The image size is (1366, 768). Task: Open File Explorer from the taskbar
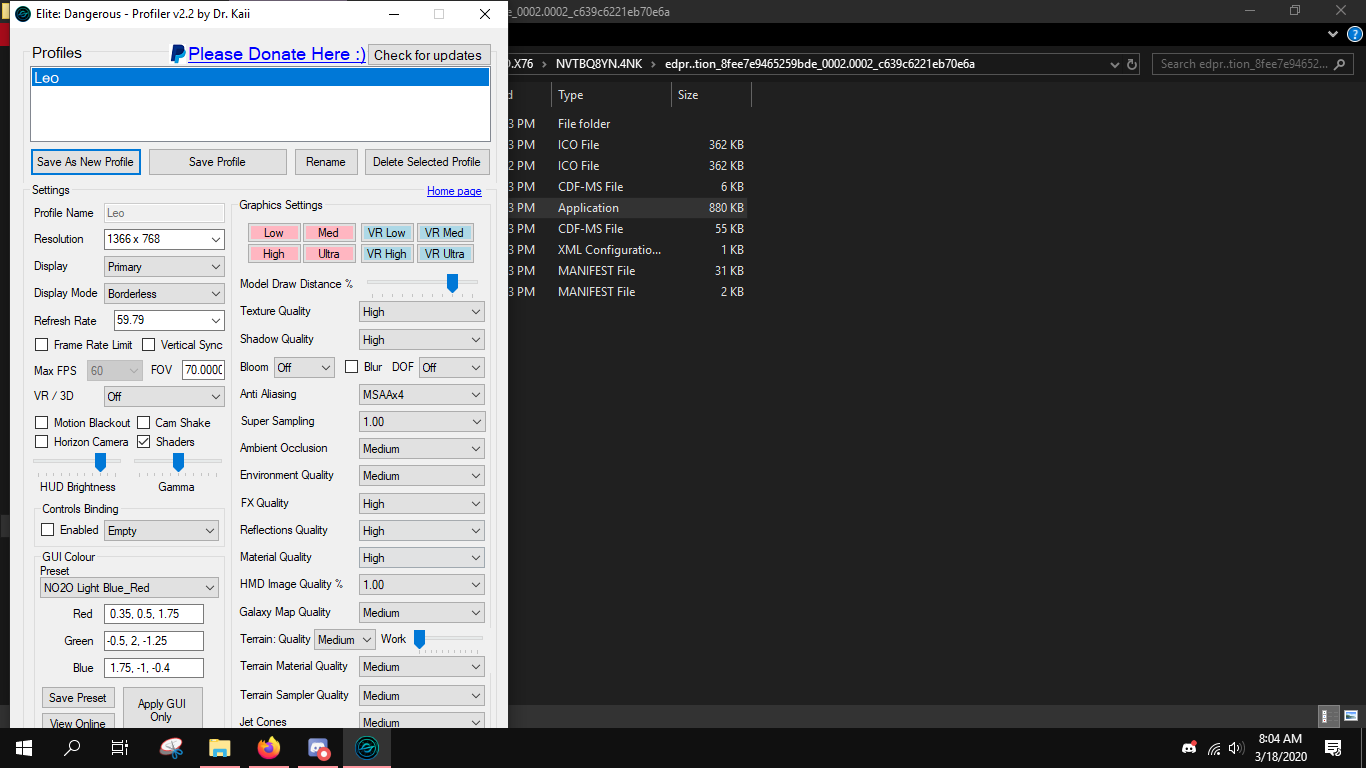click(x=220, y=747)
